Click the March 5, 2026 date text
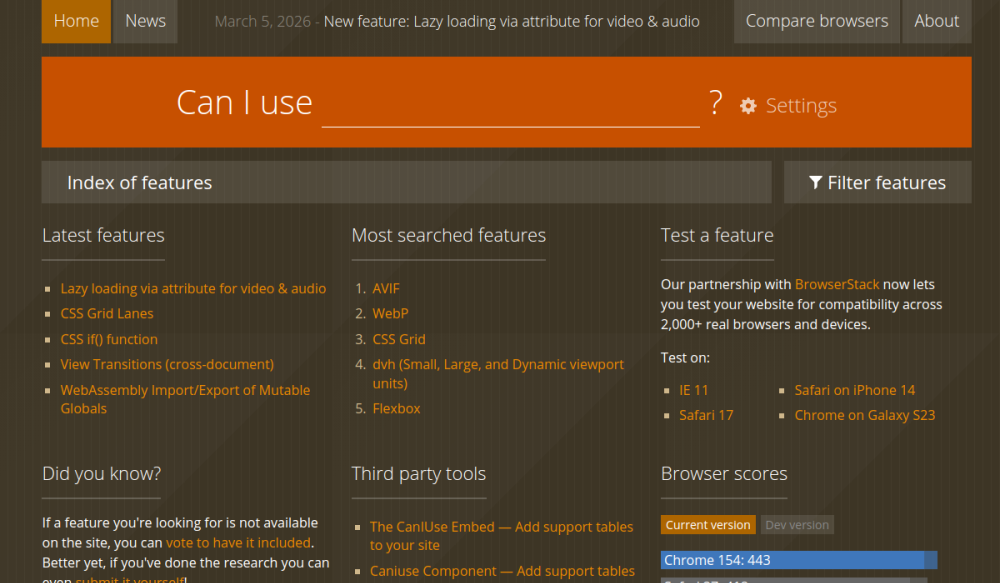The width and height of the screenshot is (1000, 583). pyautogui.click(x=263, y=22)
